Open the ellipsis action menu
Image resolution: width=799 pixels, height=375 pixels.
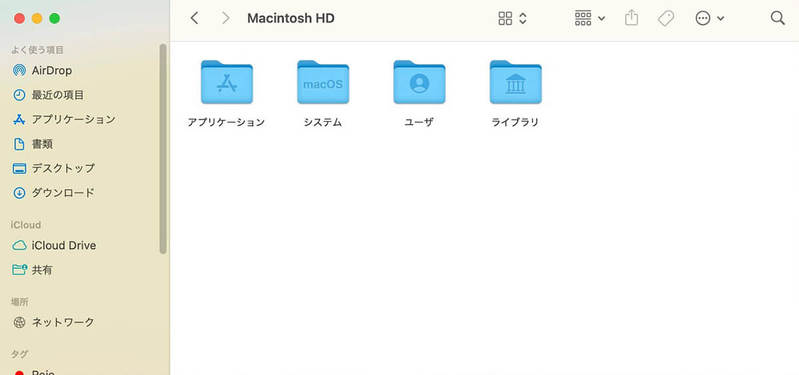pos(709,18)
